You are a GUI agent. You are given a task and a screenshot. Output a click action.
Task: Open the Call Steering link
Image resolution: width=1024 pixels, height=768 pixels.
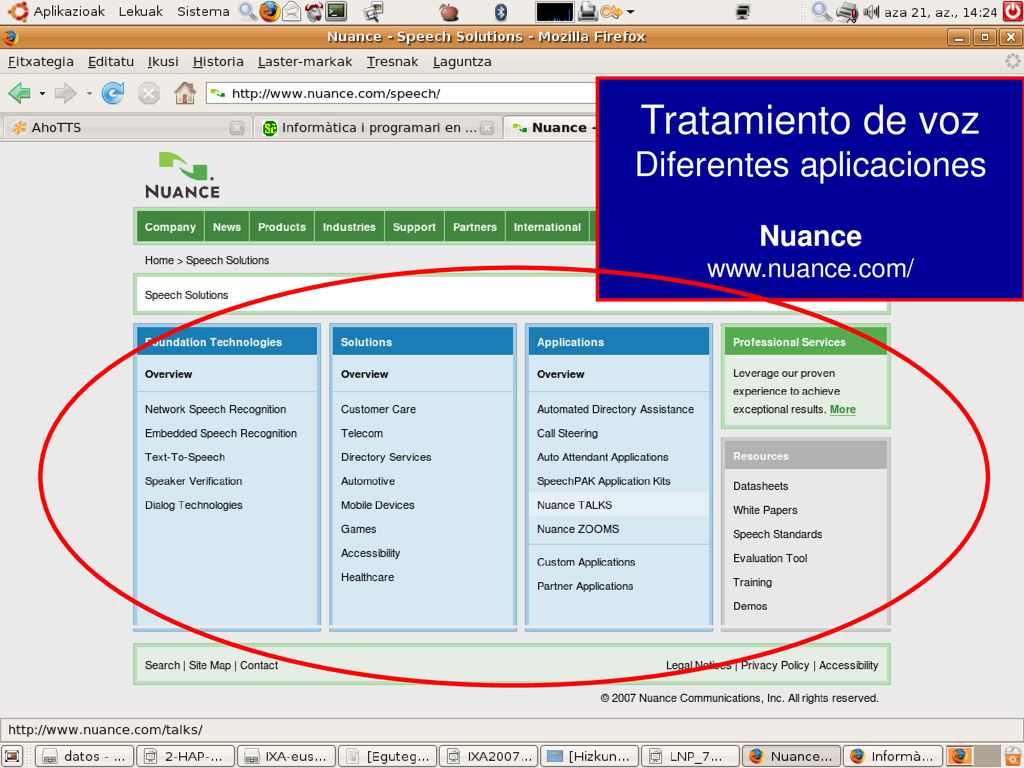(x=568, y=434)
